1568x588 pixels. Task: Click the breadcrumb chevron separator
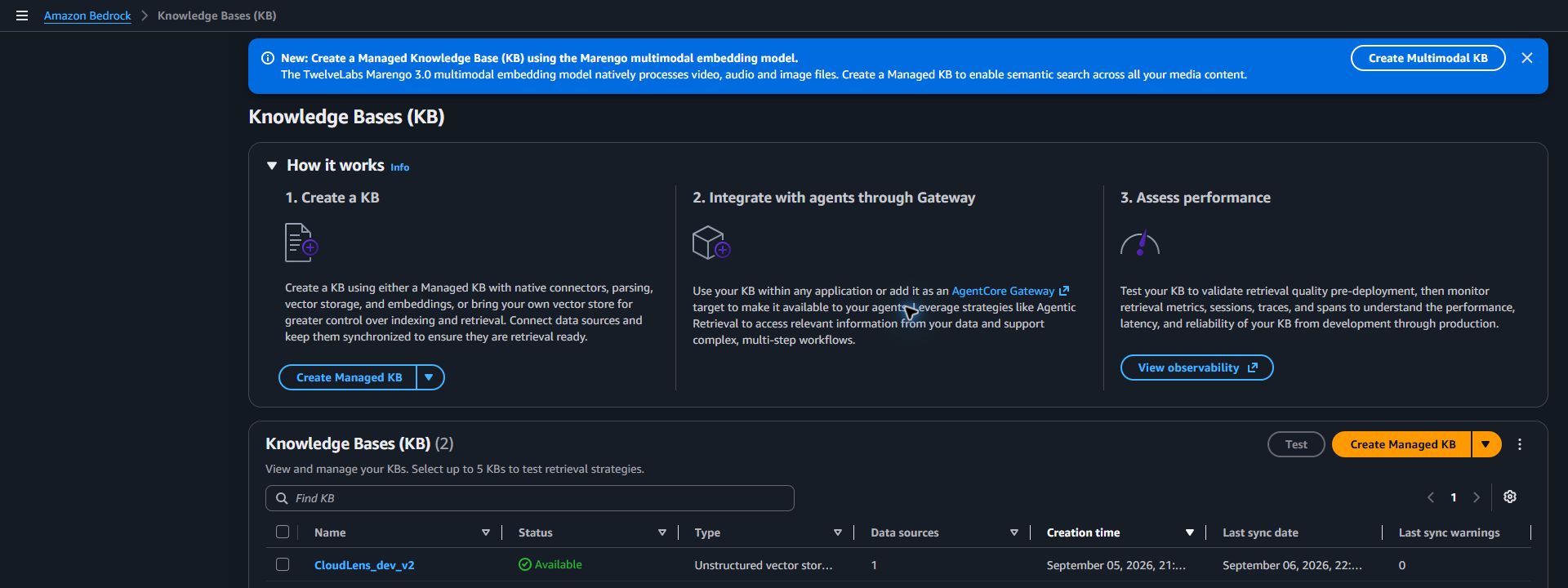pos(144,16)
